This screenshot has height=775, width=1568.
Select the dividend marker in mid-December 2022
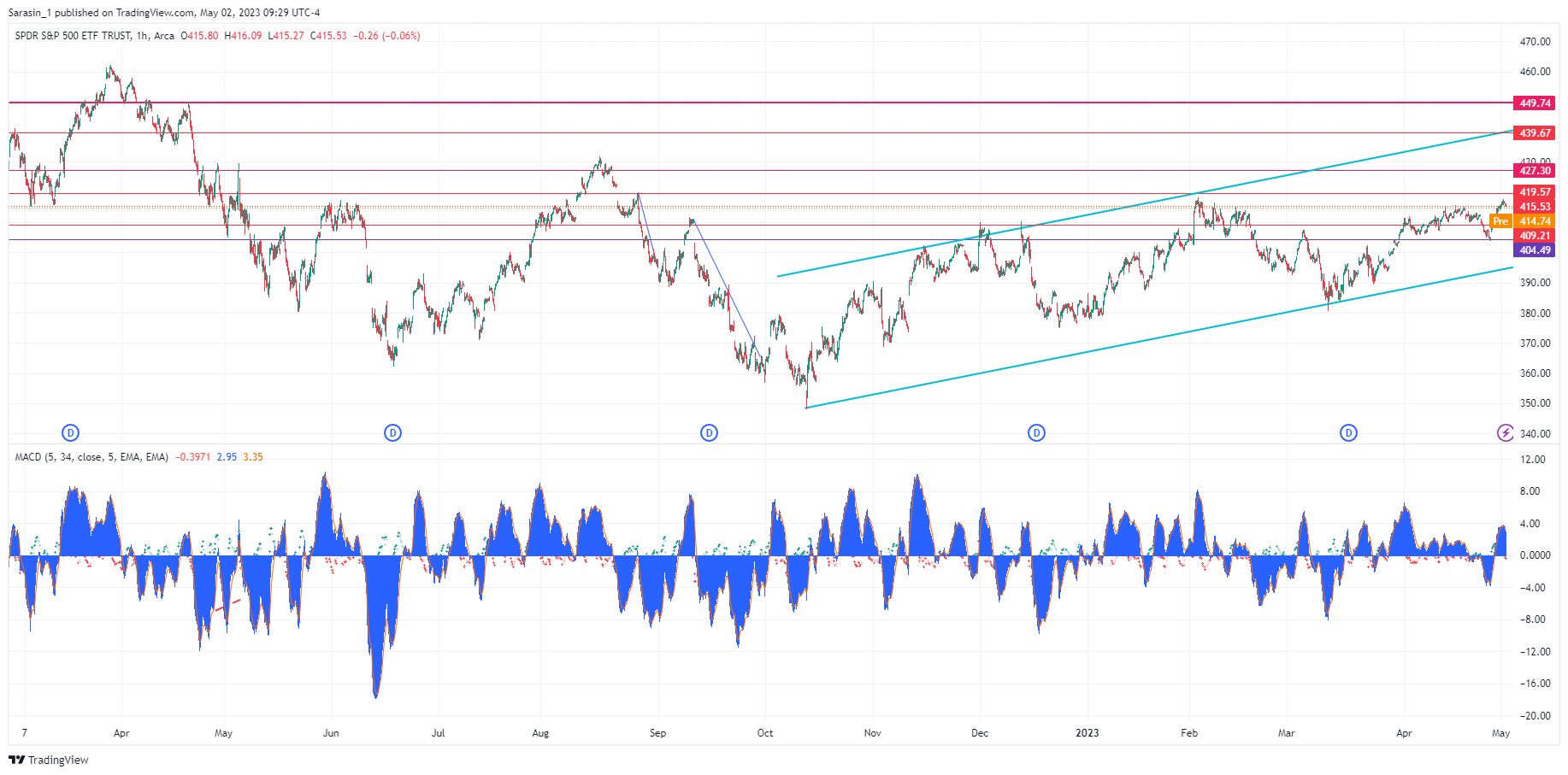pyautogui.click(x=1036, y=433)
